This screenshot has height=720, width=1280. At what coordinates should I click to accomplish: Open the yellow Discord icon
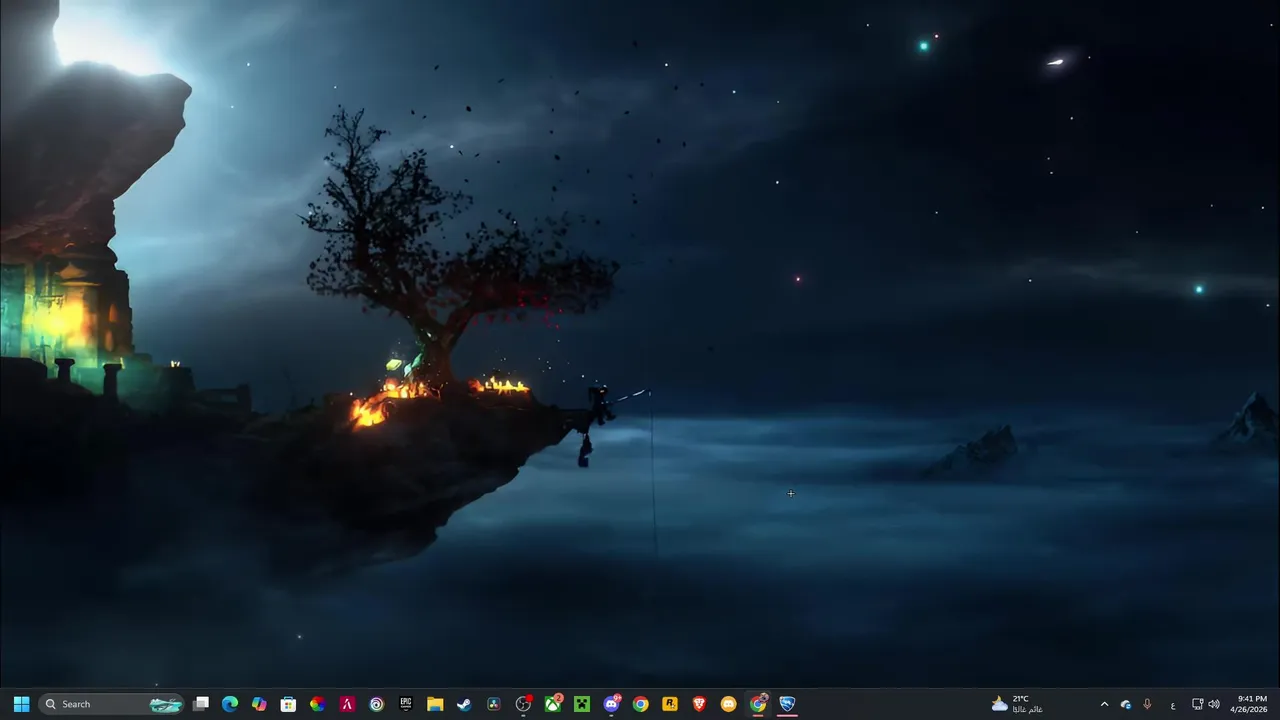click(728, 704)
